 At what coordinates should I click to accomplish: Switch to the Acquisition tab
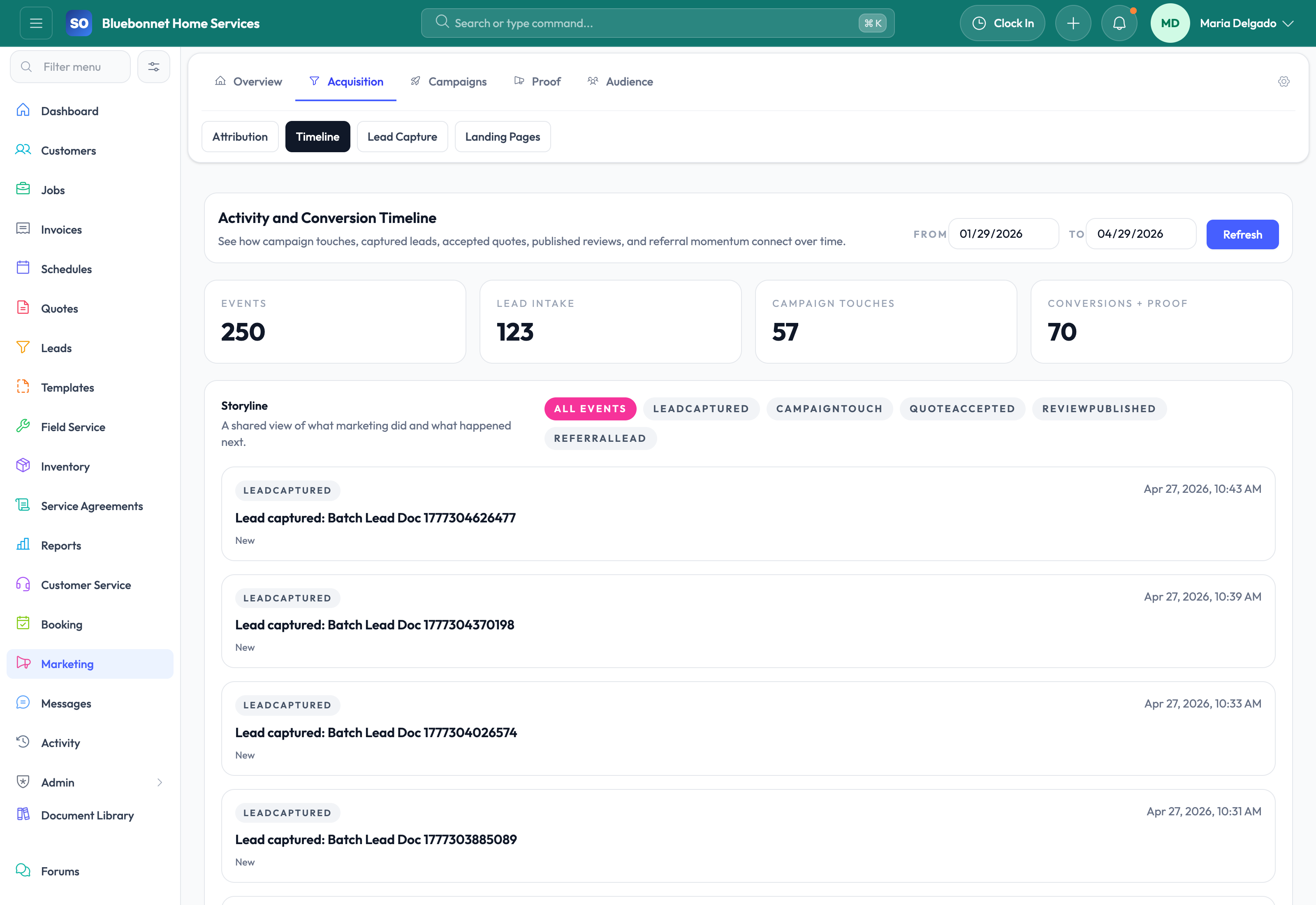click(346, 81)
